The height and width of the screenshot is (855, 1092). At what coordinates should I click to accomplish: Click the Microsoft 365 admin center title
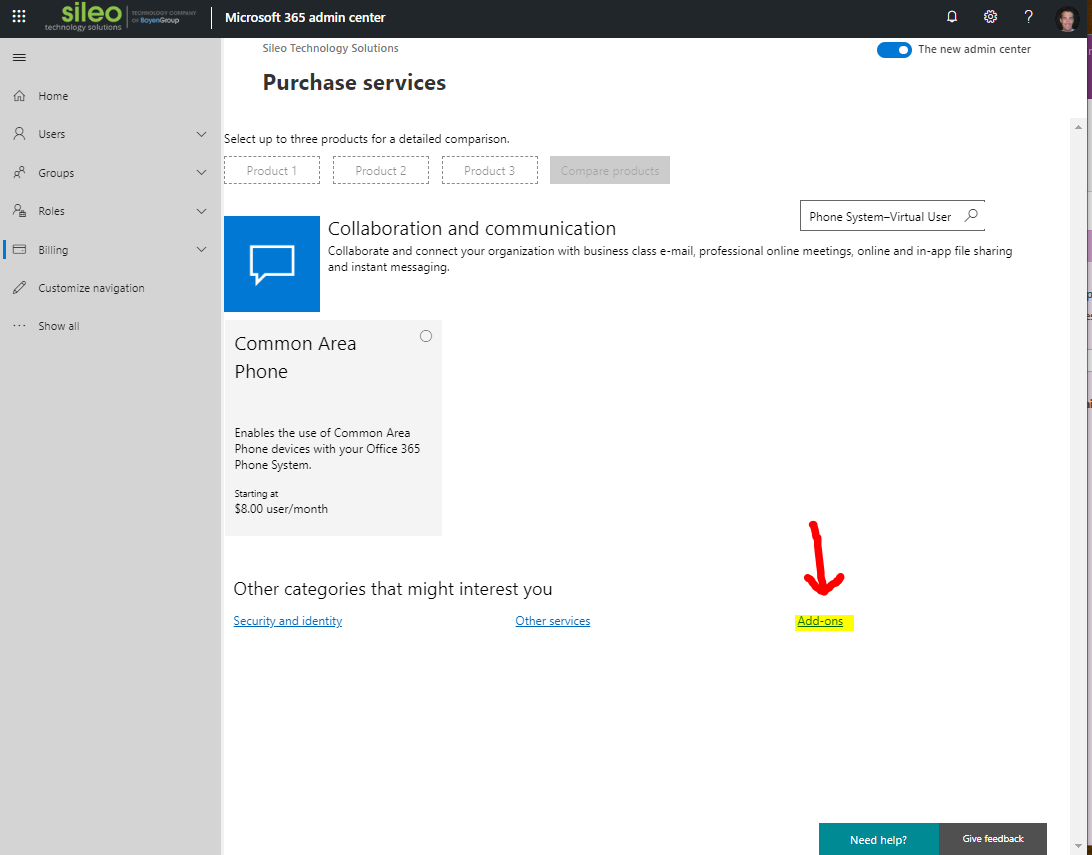tap(305, 17)
